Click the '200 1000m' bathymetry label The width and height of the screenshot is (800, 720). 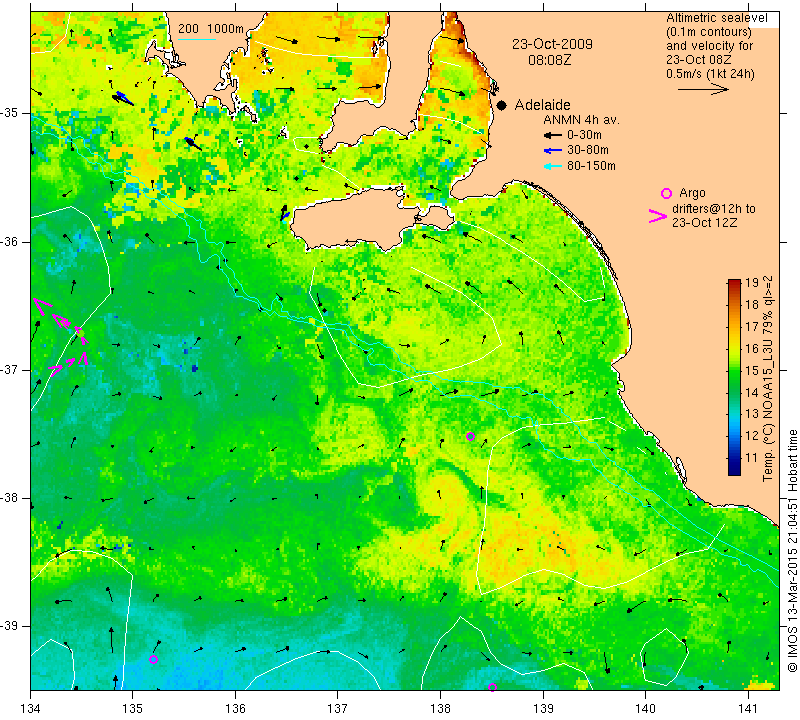[211, 29]
